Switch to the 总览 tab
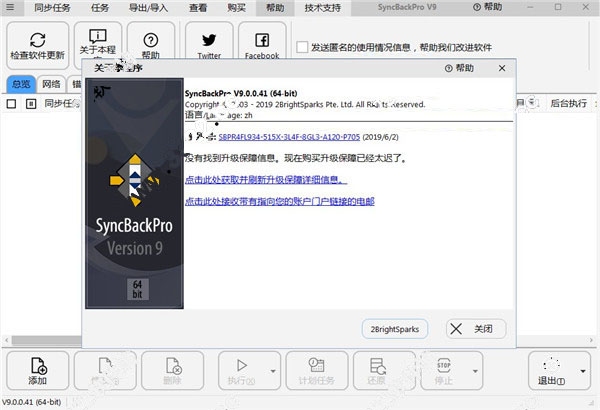Screen dimensions: 600x410 pos(21,84)
